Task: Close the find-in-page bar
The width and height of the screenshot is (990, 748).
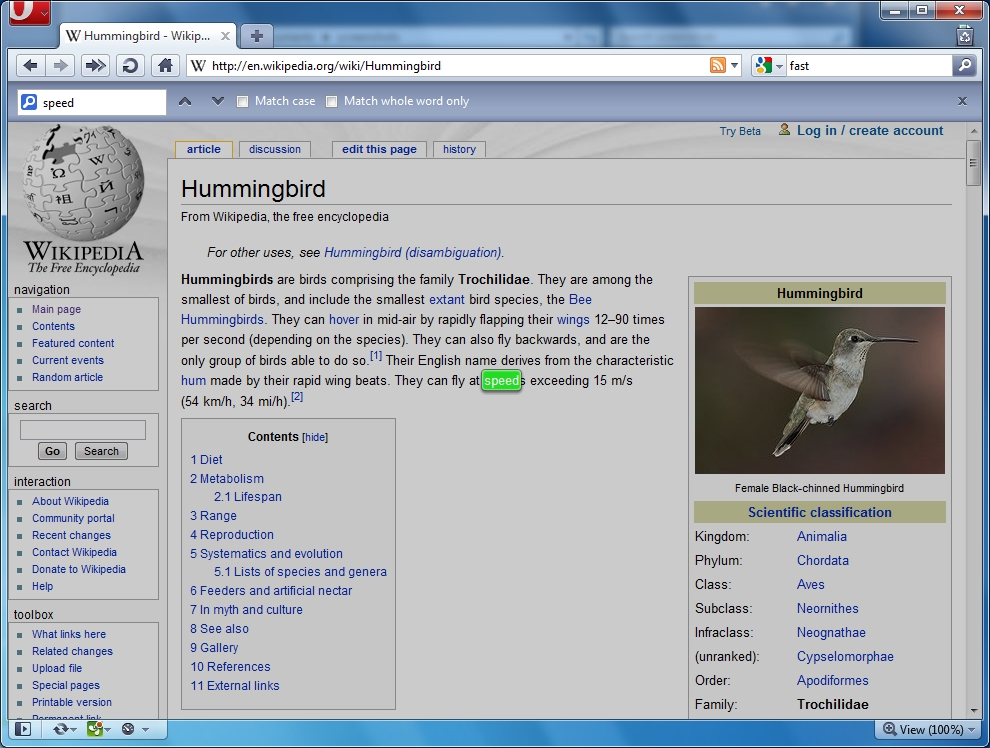Action: coord(962,101)
